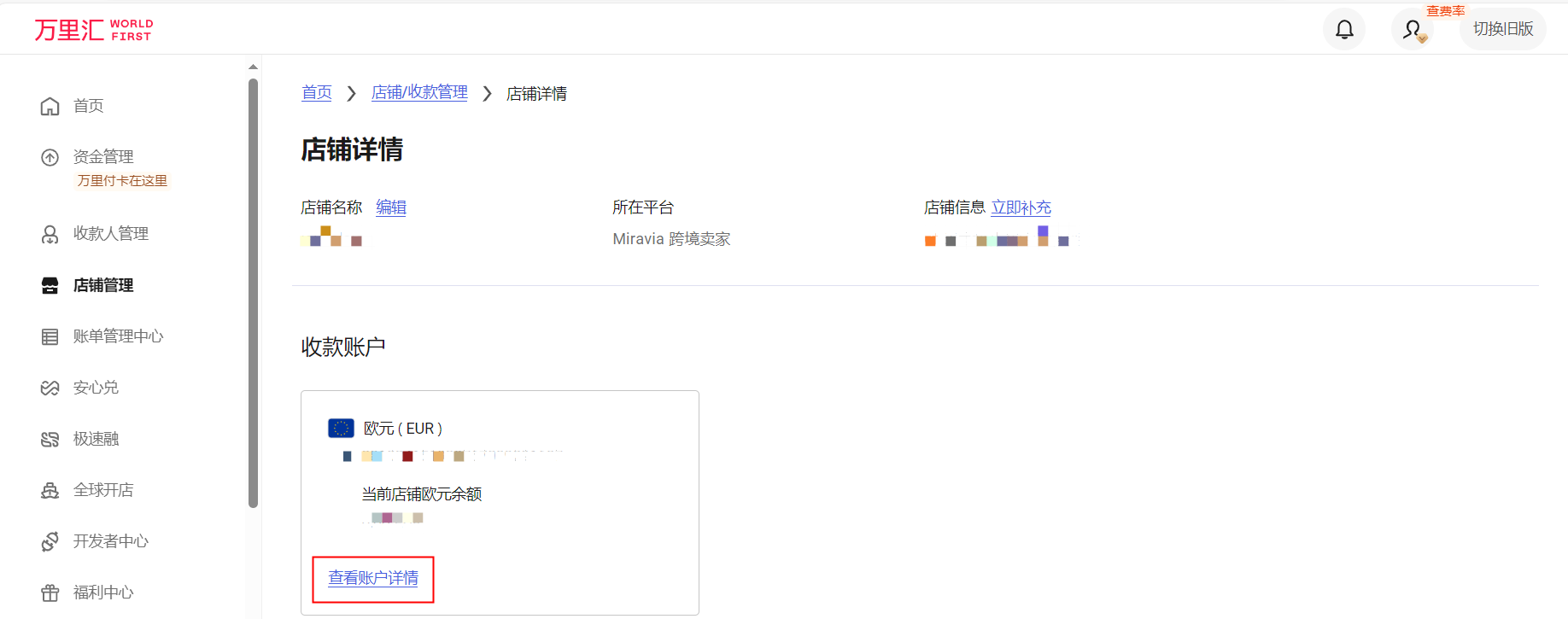Click the 首页 home icon in sidebar
This screenshot has width=1568, height=619.
click(50, 106)
